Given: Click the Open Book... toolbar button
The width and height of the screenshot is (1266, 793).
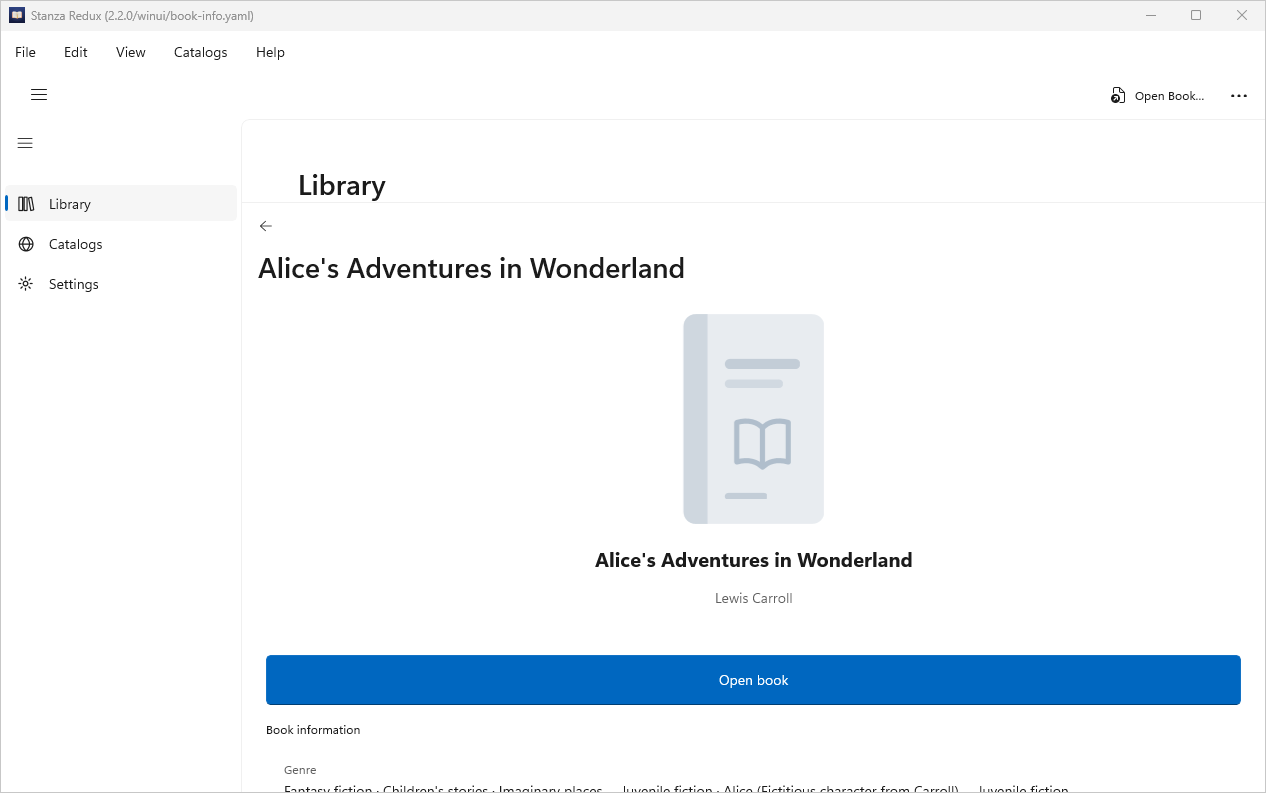Looking at the screenshot, I should pos(1158,96).
